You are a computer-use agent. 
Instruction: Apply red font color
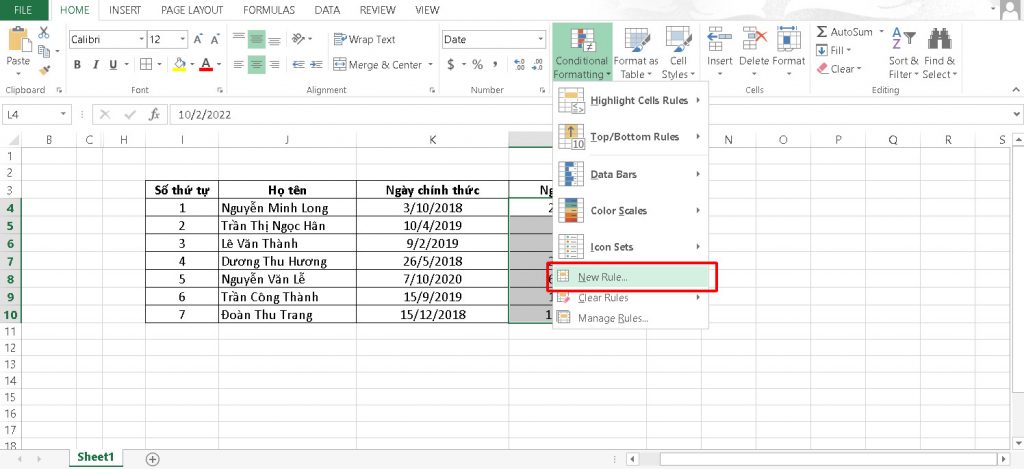point(206,64)
